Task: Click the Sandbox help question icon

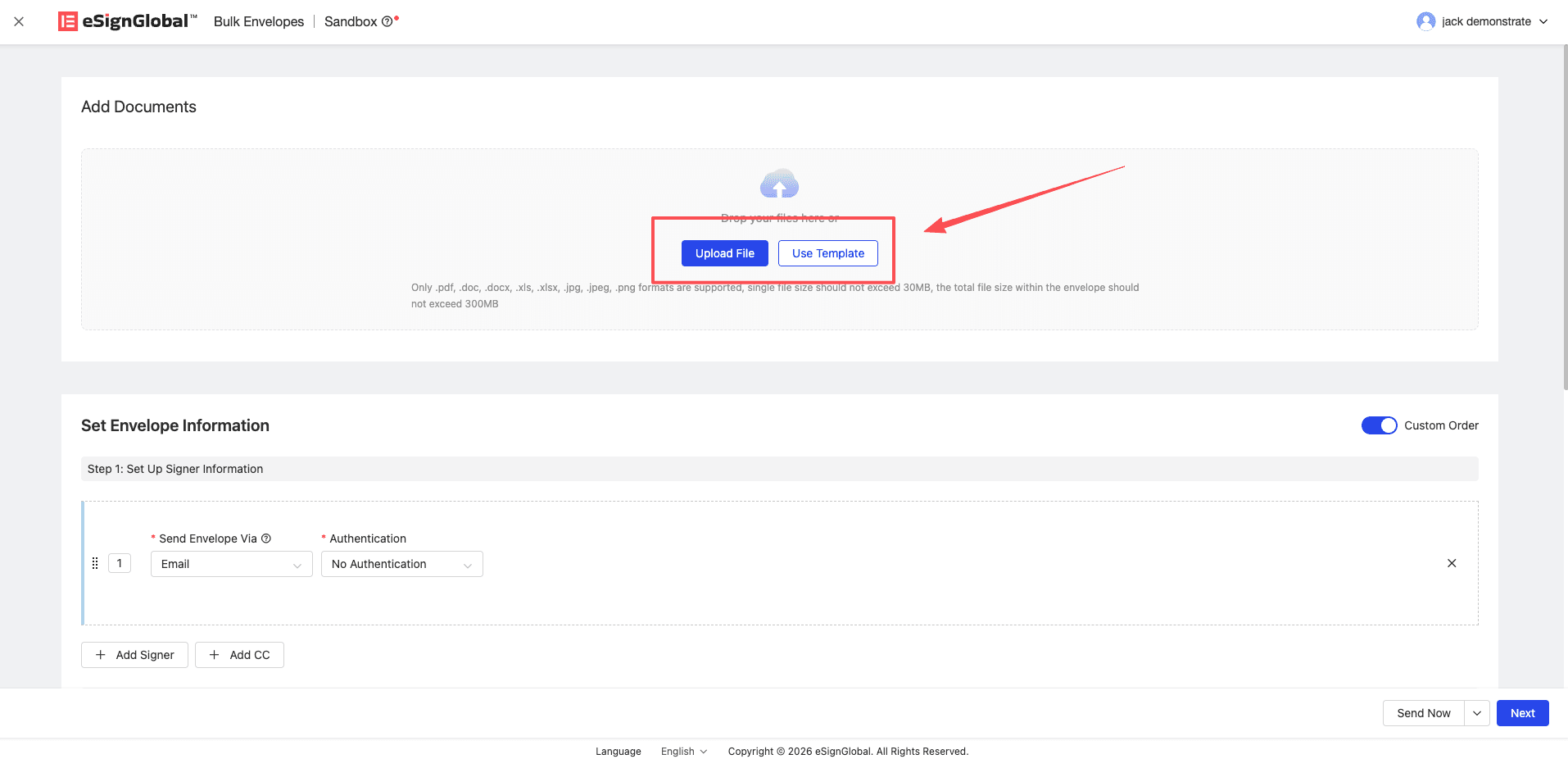Action: tap(387, 22)
